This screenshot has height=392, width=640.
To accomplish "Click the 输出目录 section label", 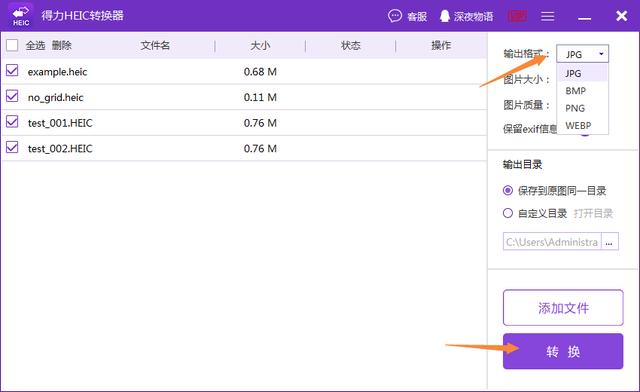I will point(522,165).
